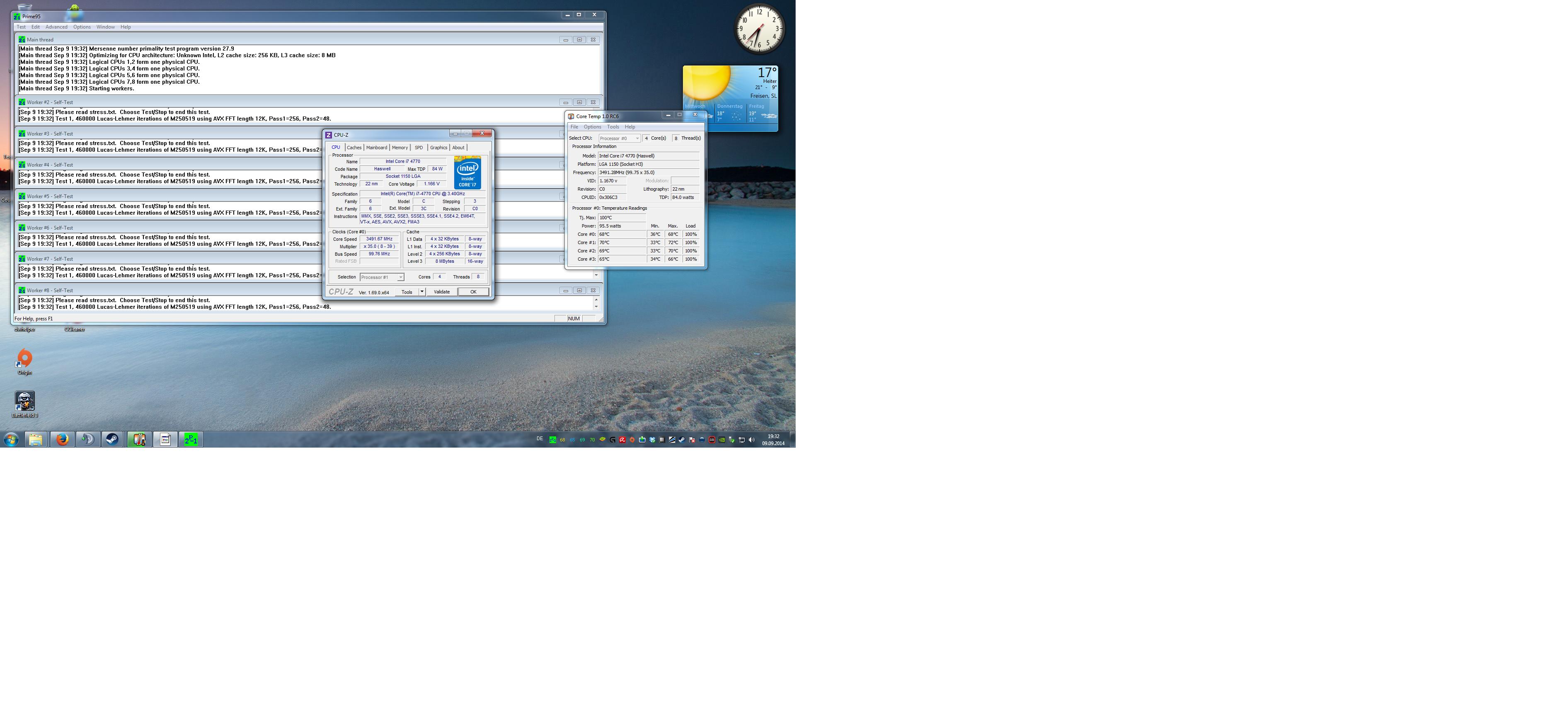Expand the CPU-Z Tools dropdown arrow
Viewport: 1568px width, 717px height.
click(422, 291)
